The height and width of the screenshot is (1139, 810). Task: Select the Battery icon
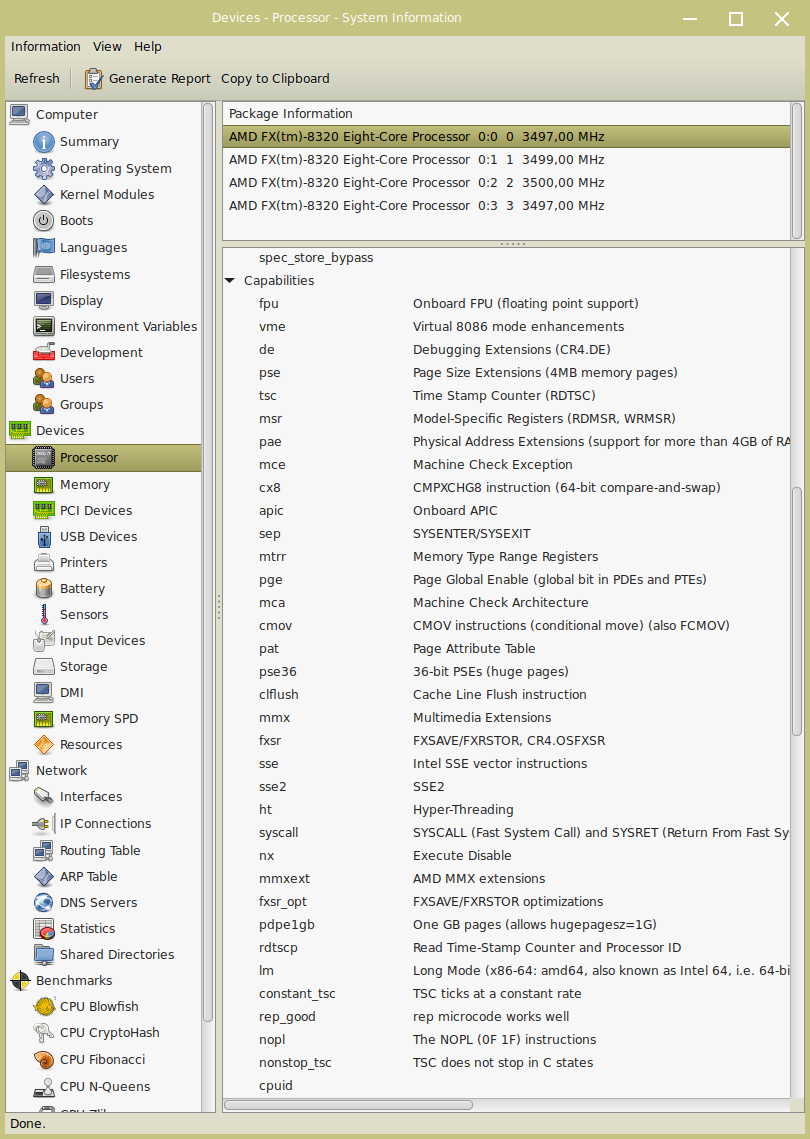(44, 588)
